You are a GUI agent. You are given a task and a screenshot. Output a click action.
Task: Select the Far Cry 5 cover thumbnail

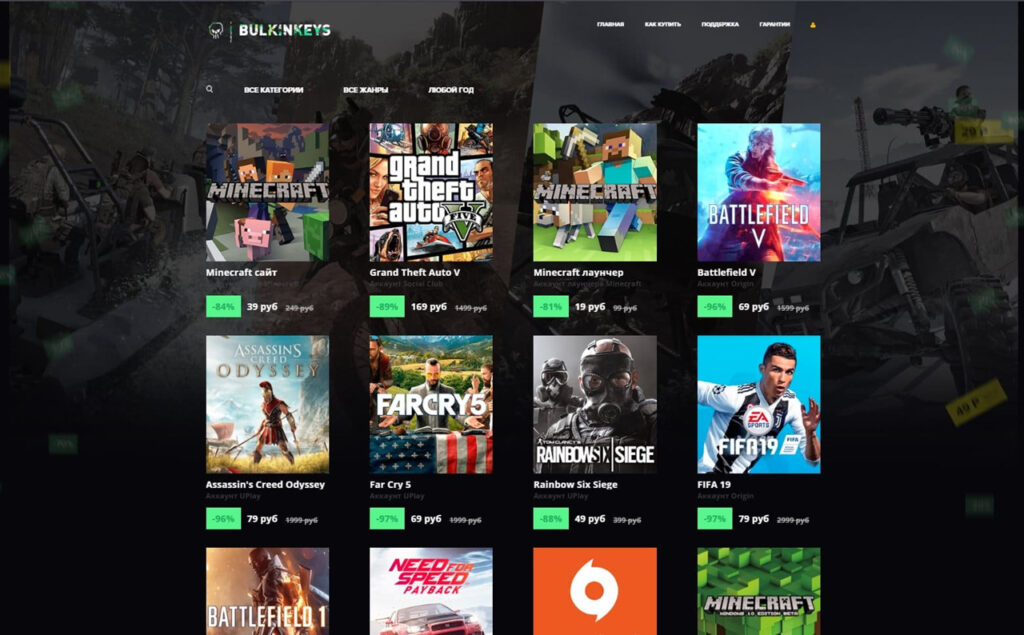(x=431, y=404)
